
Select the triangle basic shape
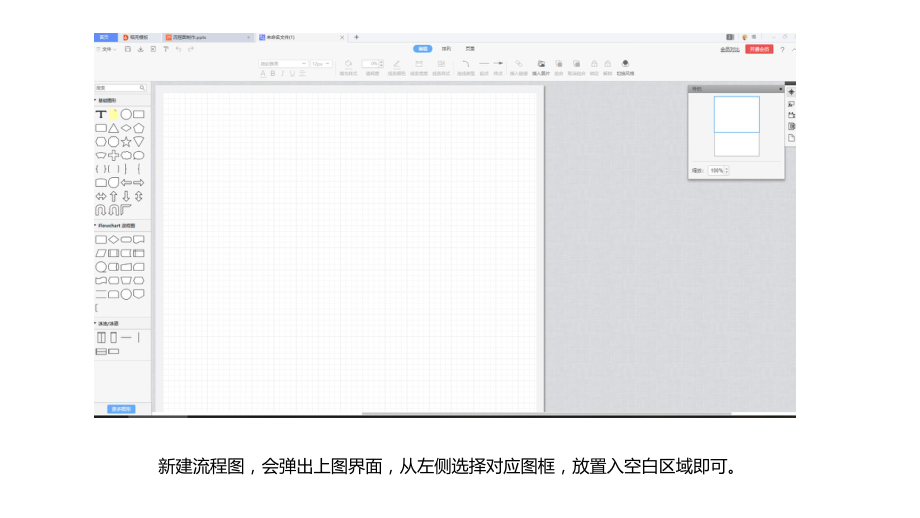pos(113,128)
